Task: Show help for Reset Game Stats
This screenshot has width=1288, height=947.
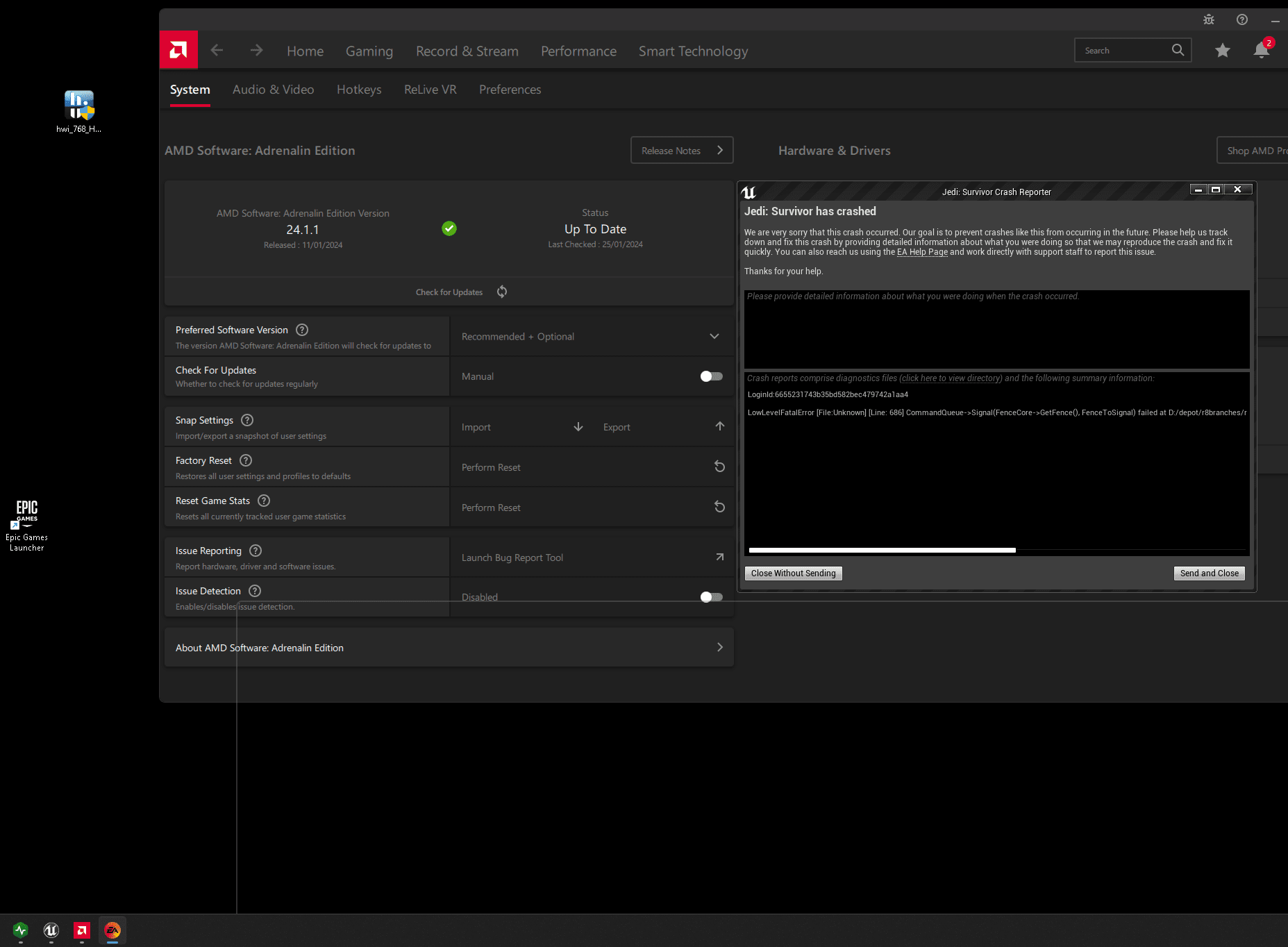Action: 264,501
